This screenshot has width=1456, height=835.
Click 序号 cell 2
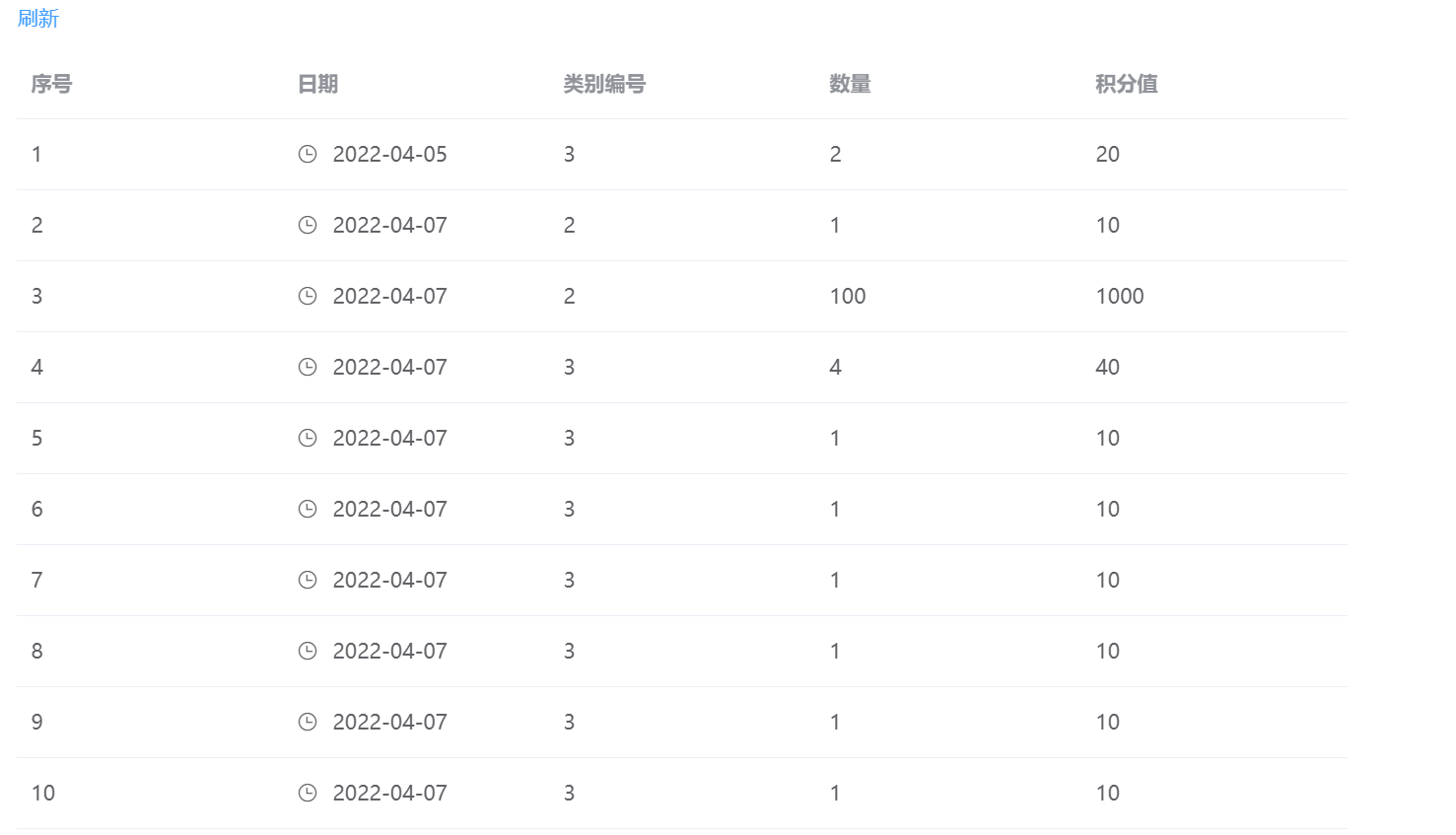pos(36,225)
